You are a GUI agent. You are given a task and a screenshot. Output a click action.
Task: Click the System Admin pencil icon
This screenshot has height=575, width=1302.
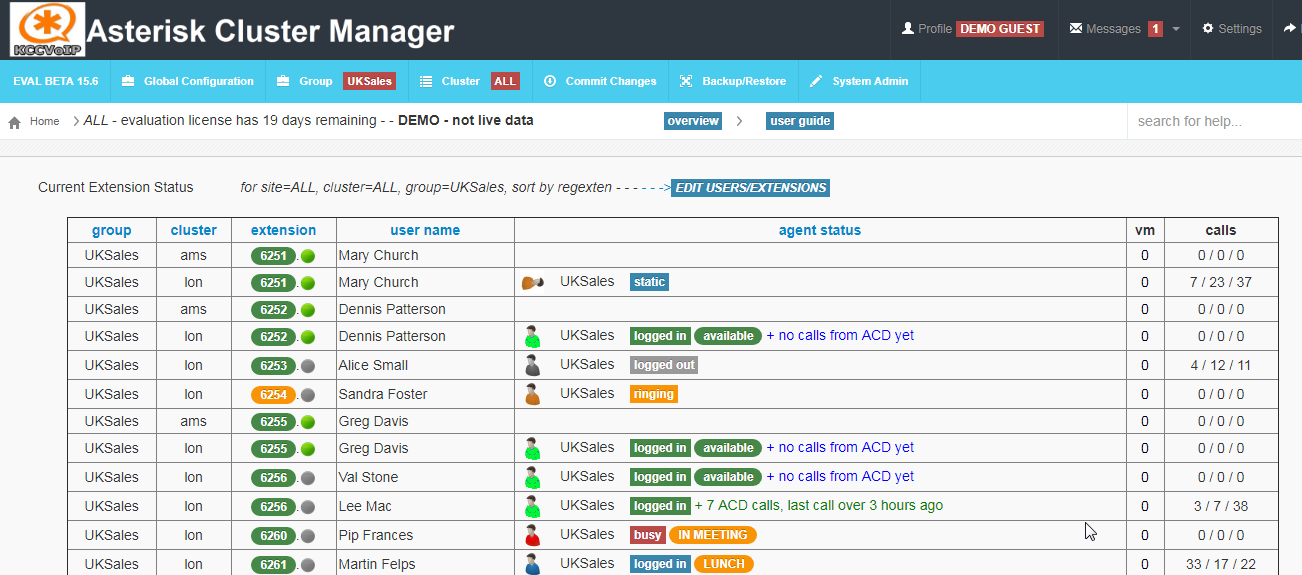[816, 81]
